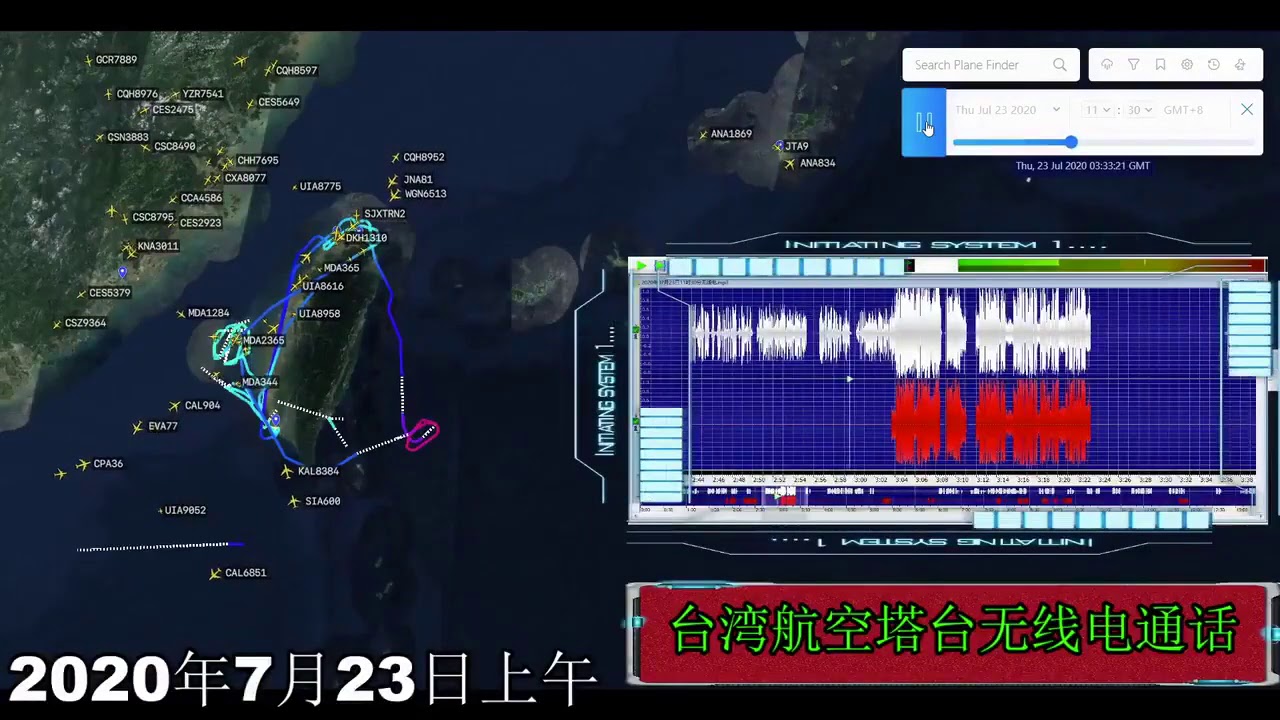Screen dimensions: 1280x720
Task: Select the ANA1869 aircraft icon
Action: click(702, 134)
